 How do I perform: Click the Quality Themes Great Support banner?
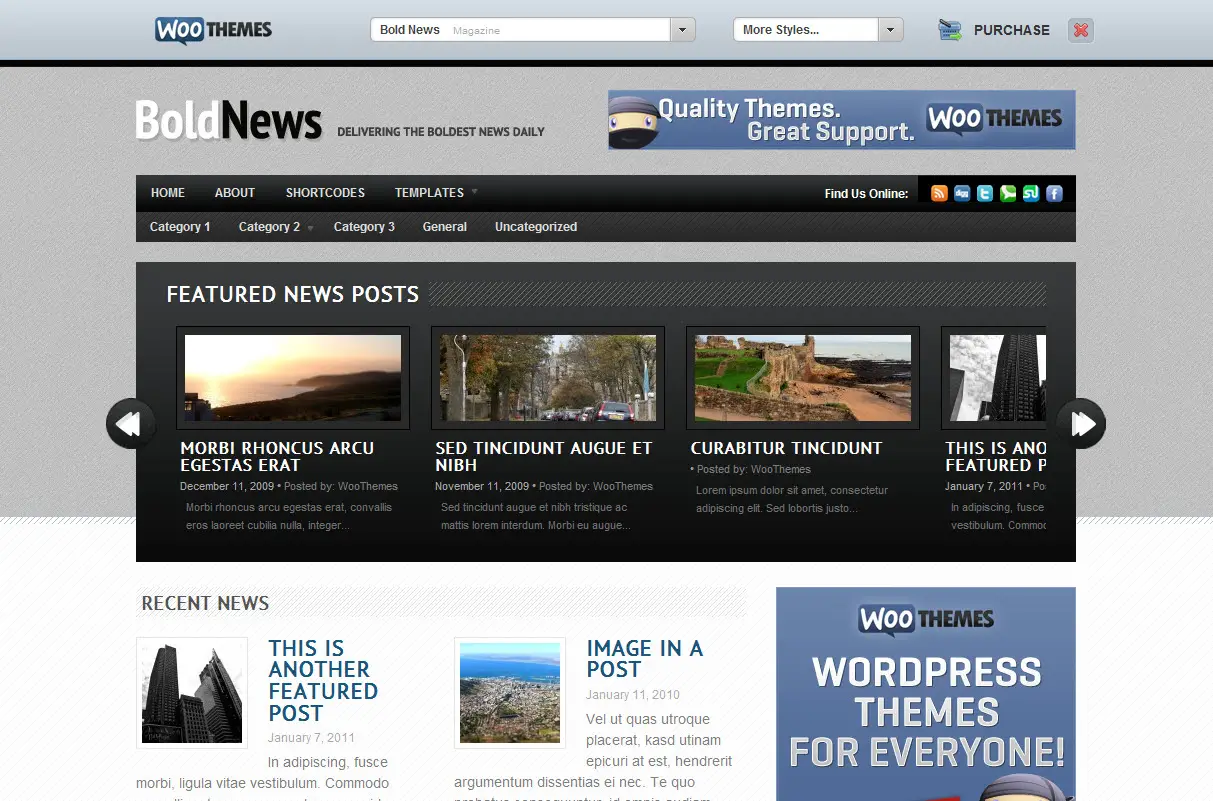(842, 120)
